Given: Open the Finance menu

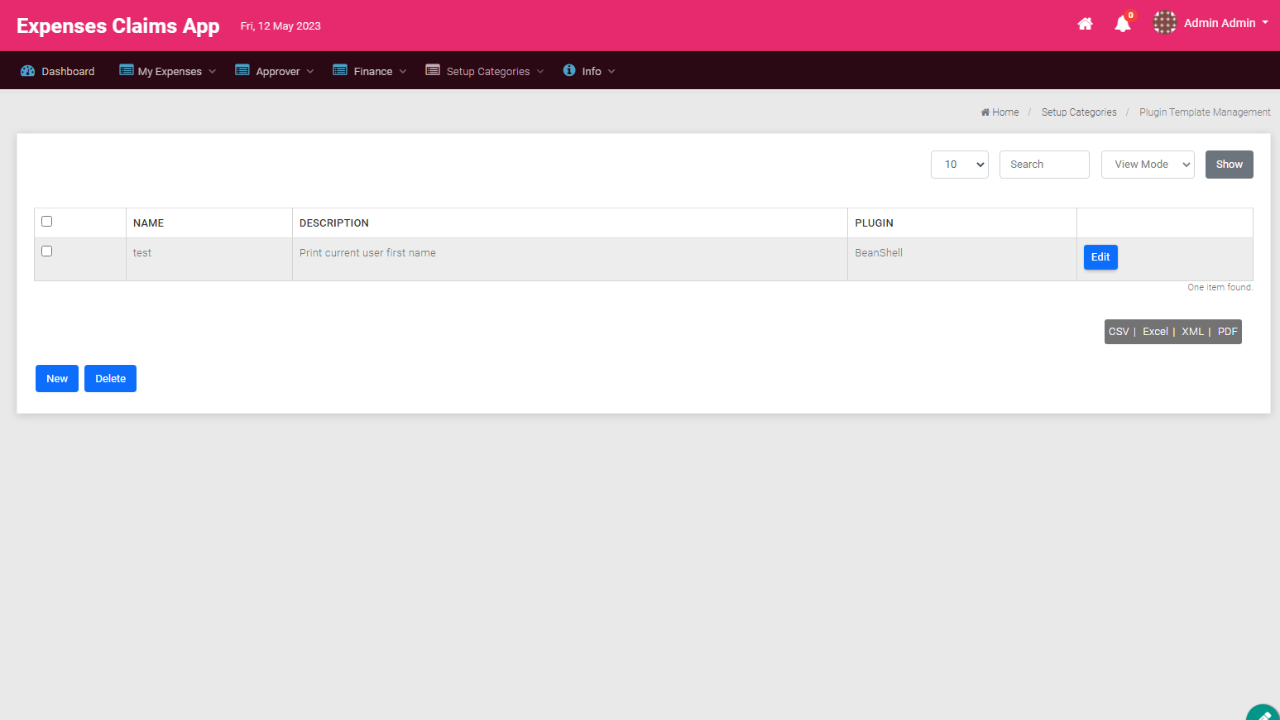Looking at the screenshot, I should click(370, 71).
